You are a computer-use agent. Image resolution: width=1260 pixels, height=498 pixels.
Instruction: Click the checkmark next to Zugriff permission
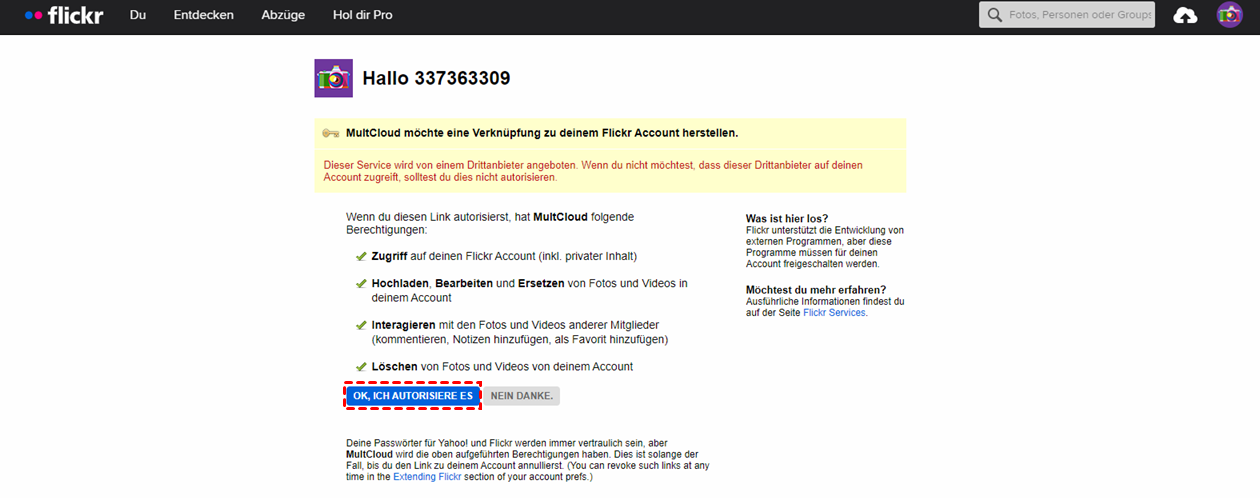pyautogui.click(x=361, y=256)
